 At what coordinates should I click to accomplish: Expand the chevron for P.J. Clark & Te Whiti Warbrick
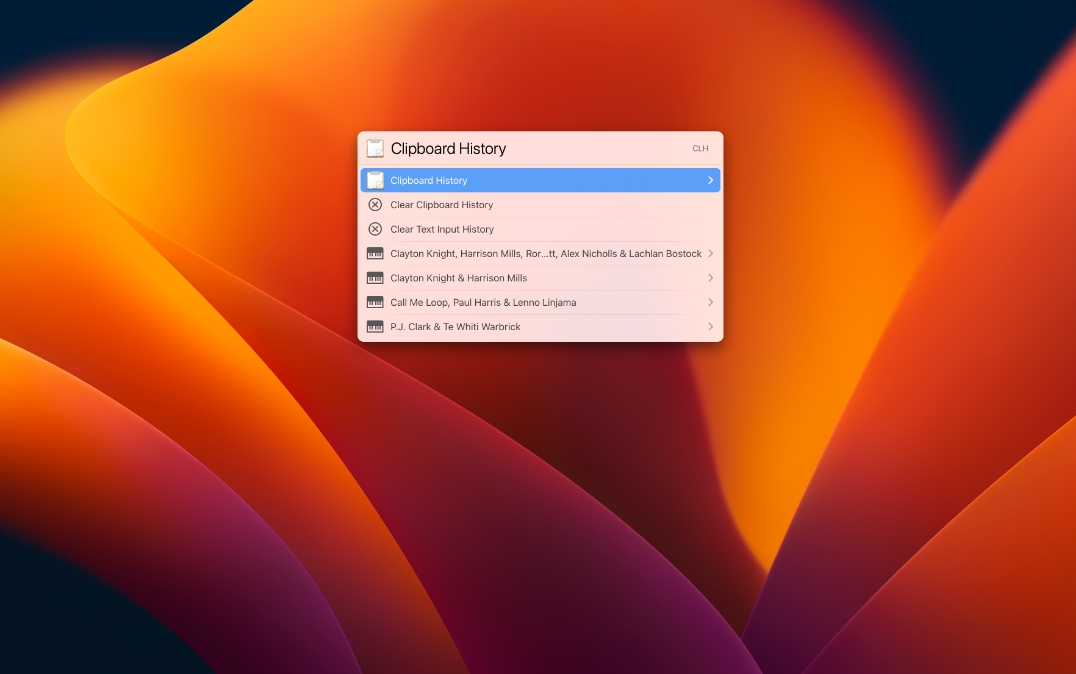point(710,327)
